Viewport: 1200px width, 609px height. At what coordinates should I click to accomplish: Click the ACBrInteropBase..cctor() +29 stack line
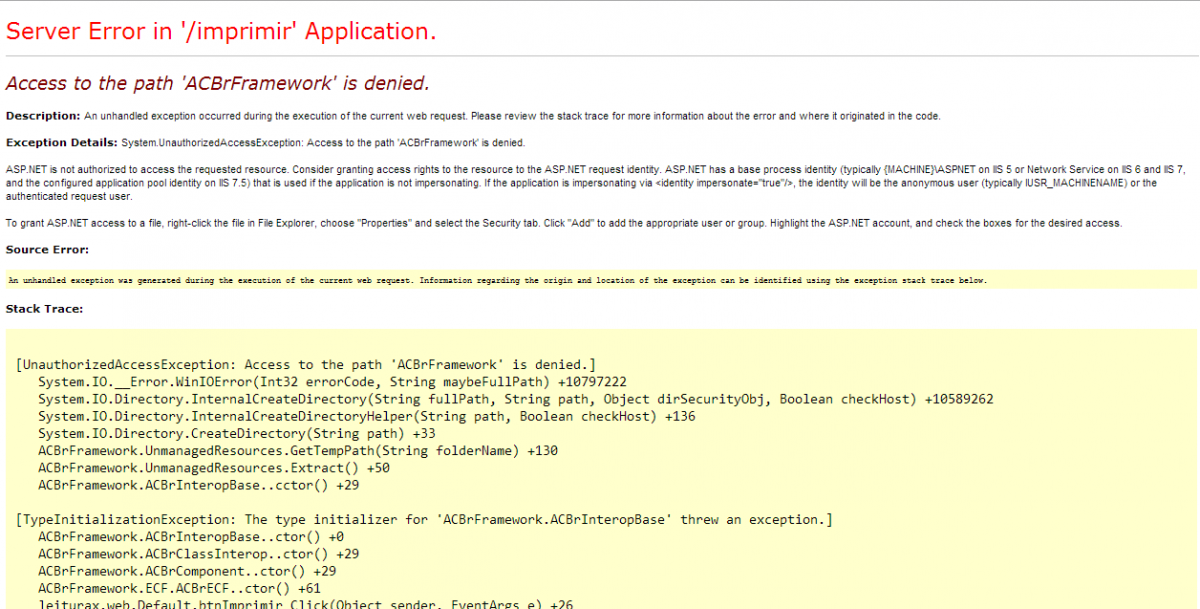point(199,485)
